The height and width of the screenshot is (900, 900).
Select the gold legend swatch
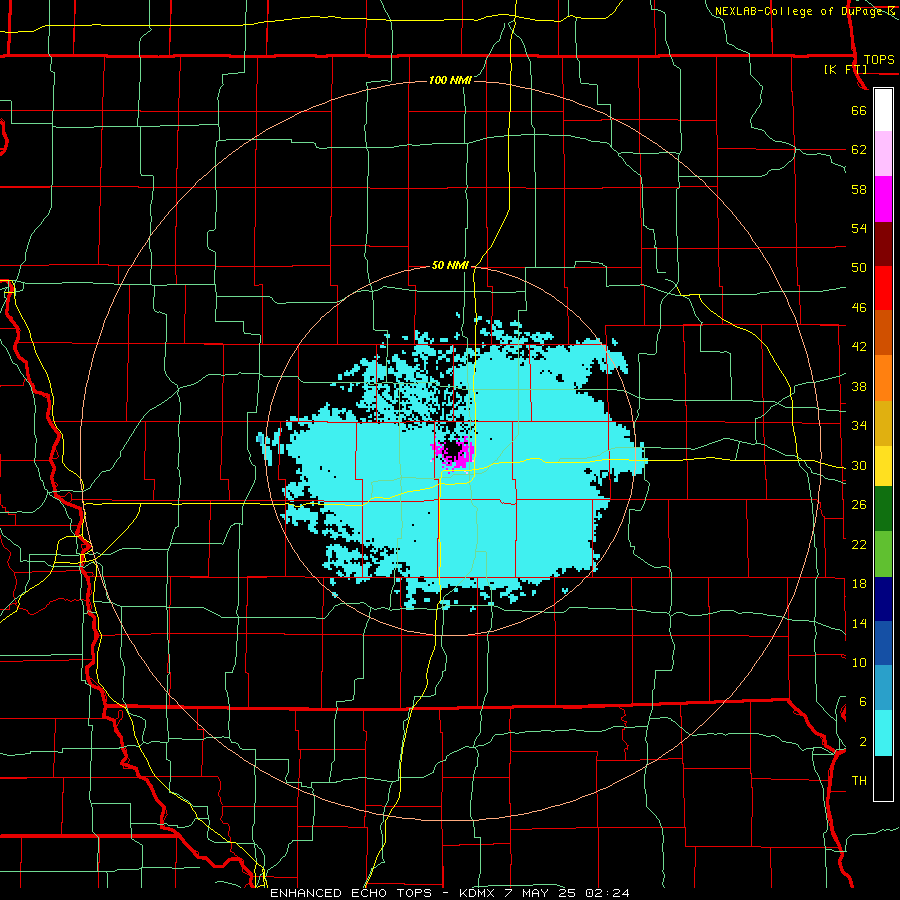click(x=883, y=423)
